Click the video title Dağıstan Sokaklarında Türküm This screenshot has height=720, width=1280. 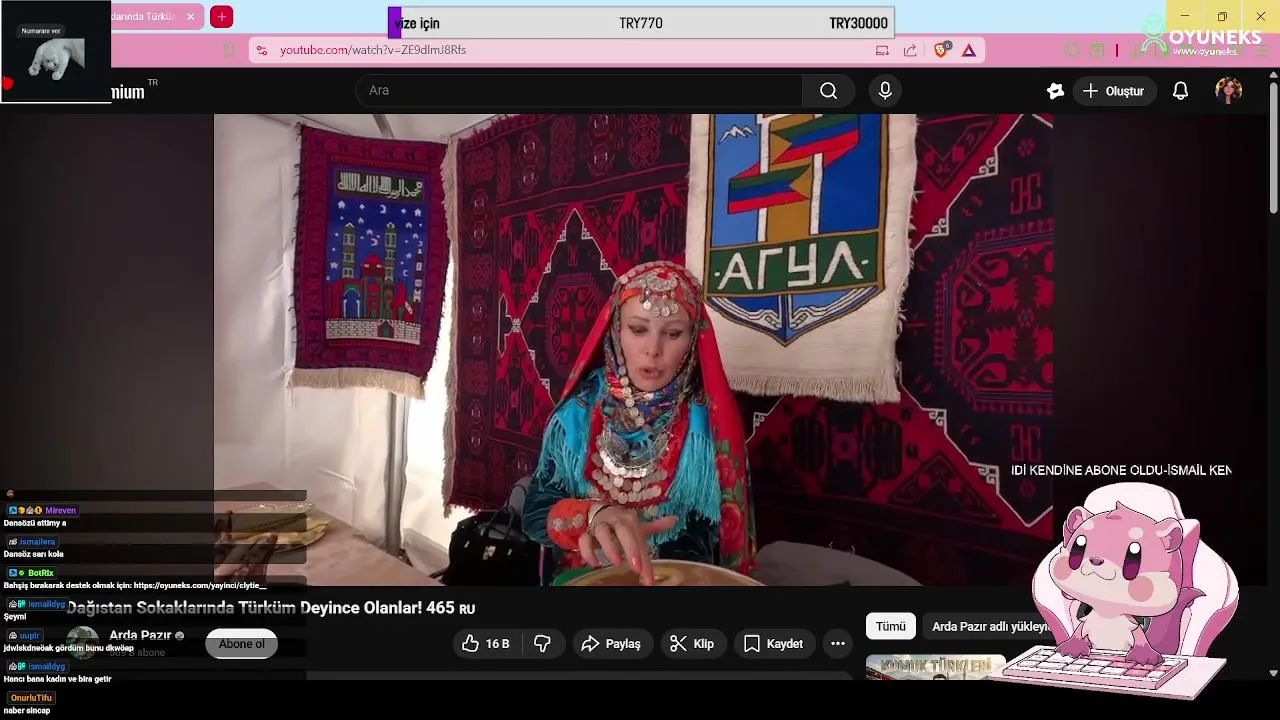pyautogui.click(x=270, y=608)
